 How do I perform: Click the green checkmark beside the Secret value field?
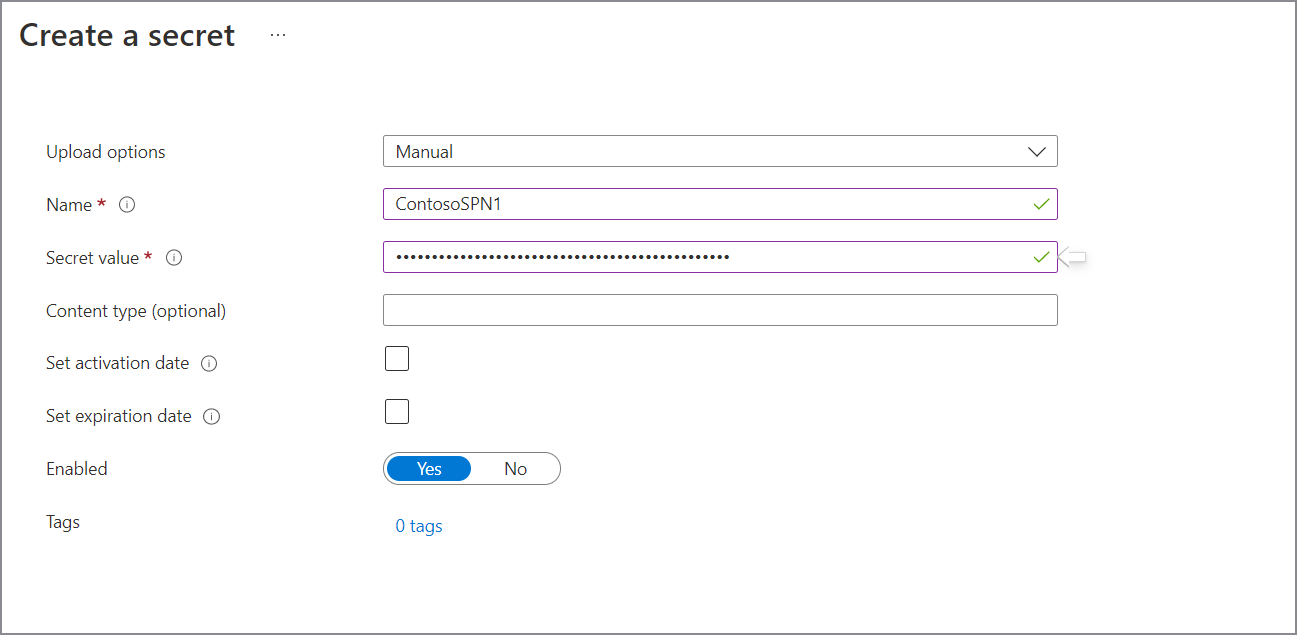pyautogui.click(x=1041, y=256)
